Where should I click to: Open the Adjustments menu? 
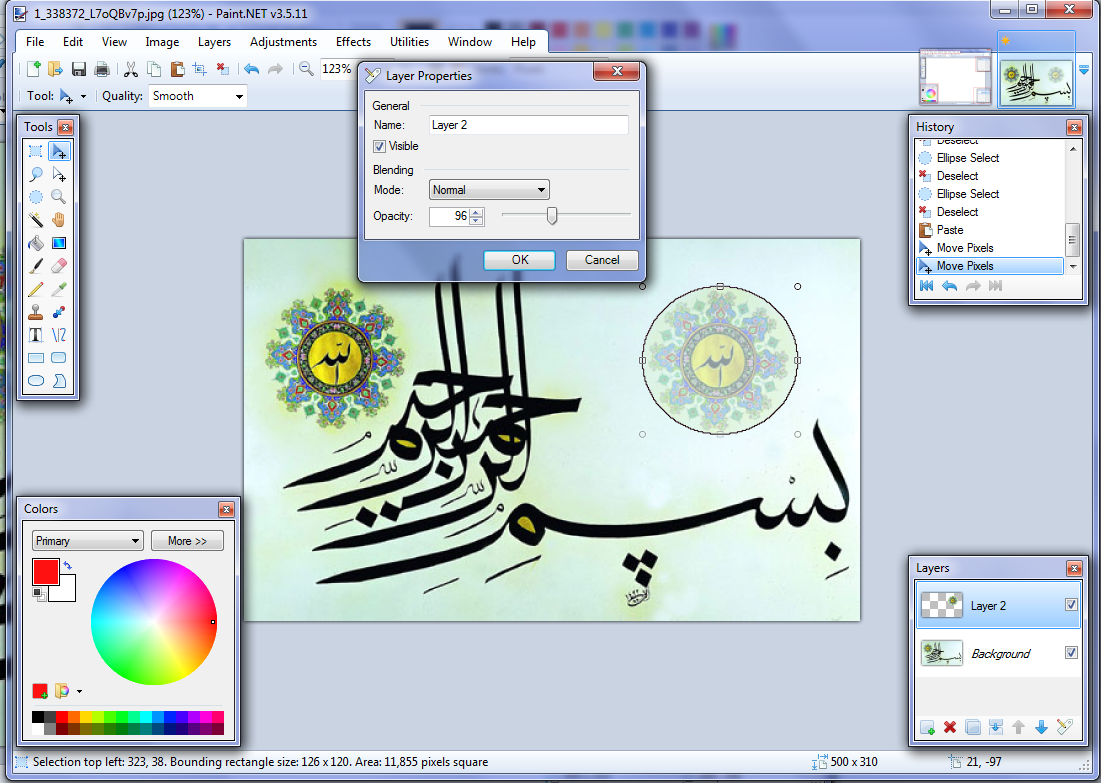coord(284,42)
